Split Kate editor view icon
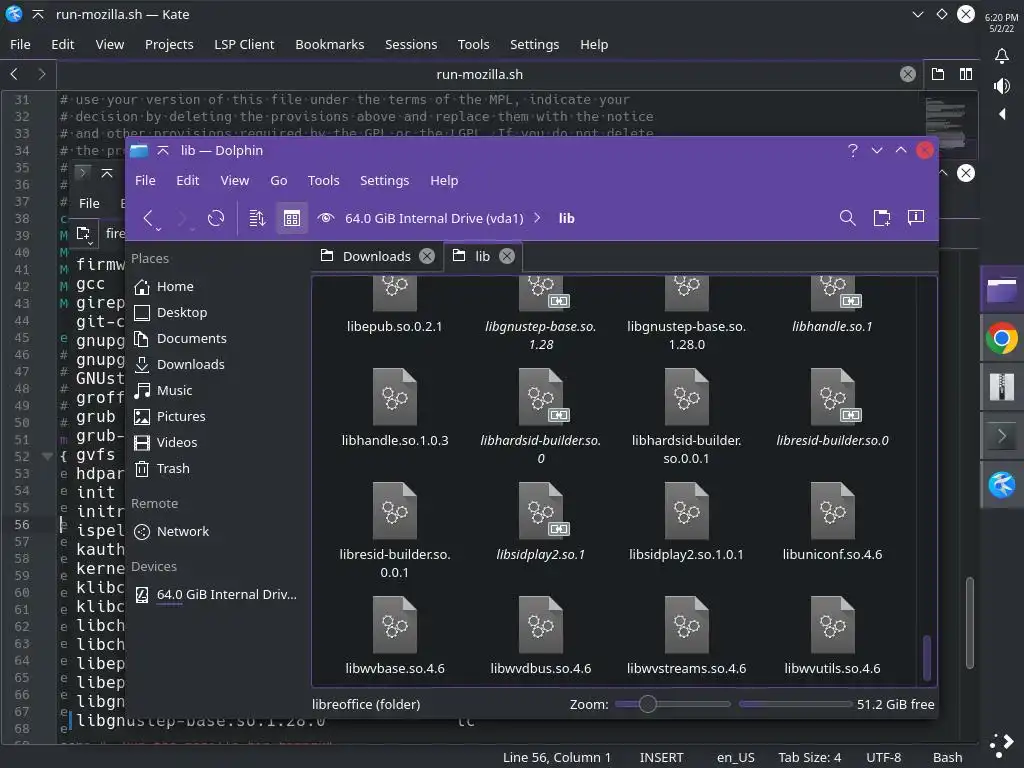This screenshot has height=768, width=1024. [965, 74]
